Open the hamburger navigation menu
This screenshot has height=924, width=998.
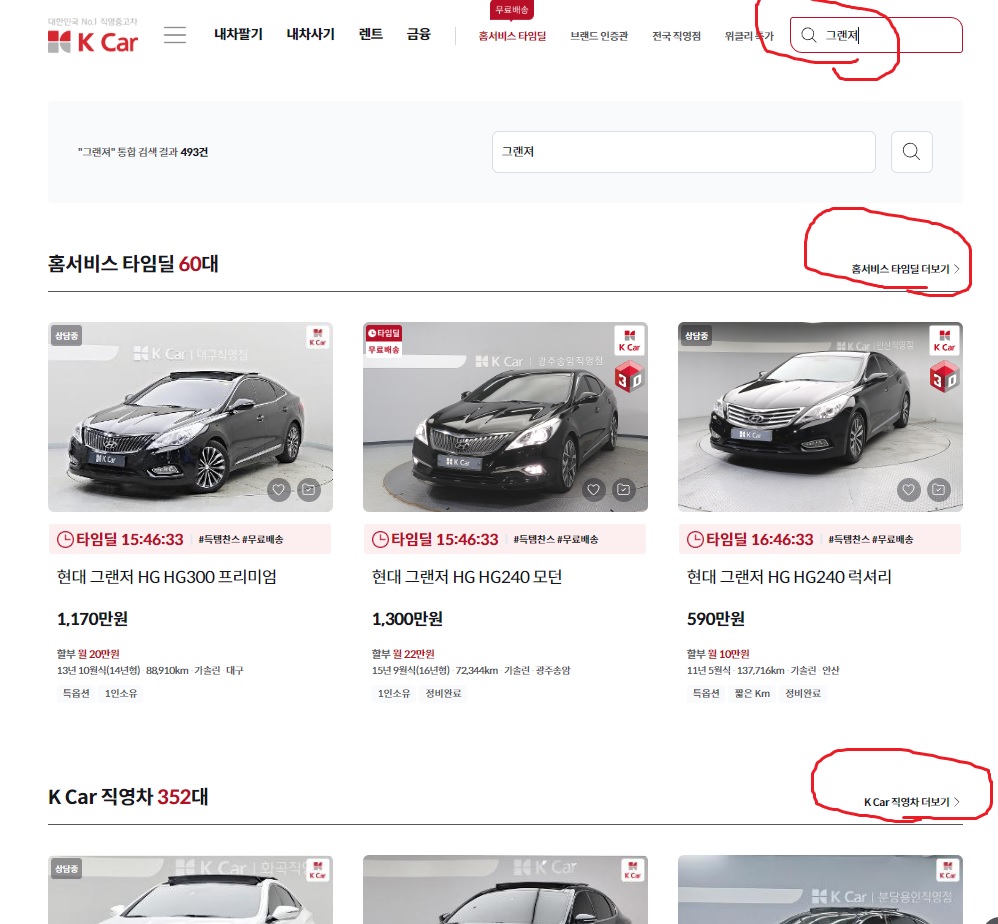click(174, 35)
